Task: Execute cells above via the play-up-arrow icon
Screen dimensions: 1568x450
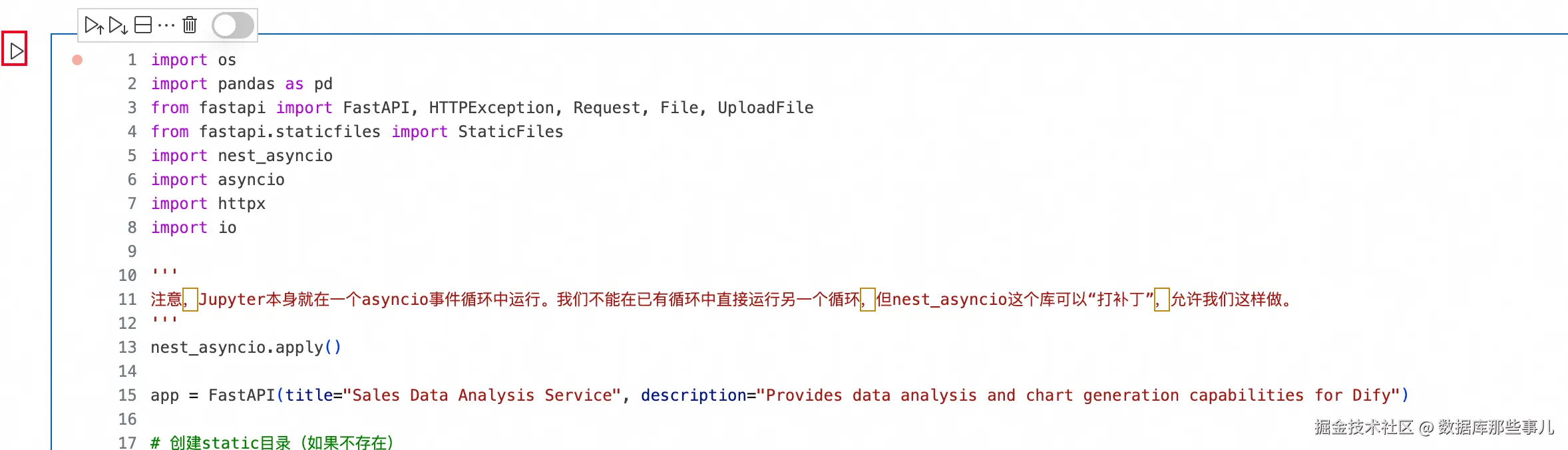Action: coord(94,25)
